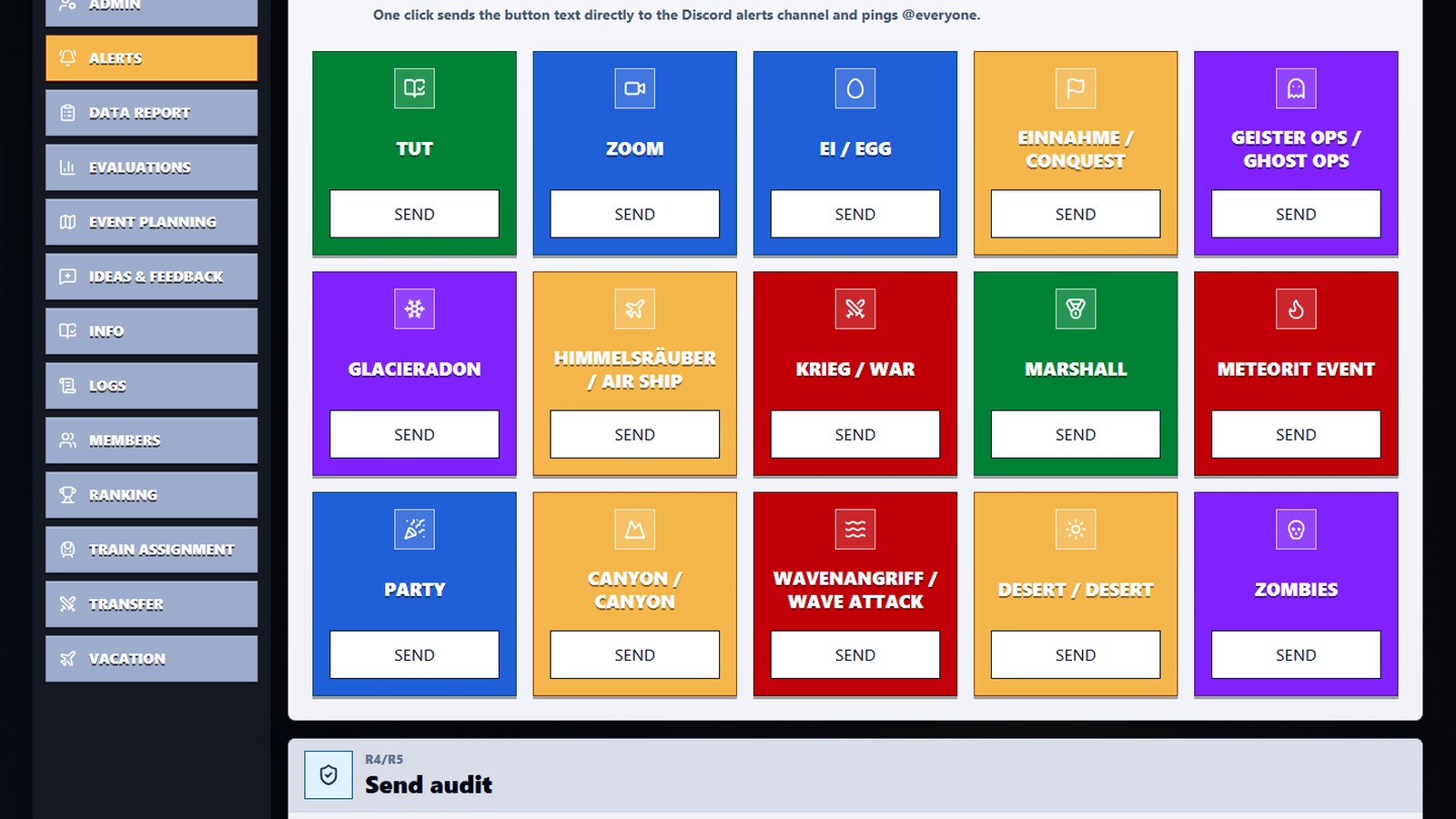Click the crossed swords icon on Krieg / War card
Image resolution: width=1456 pixels, height=819 pixels.
tap(855, 308)
